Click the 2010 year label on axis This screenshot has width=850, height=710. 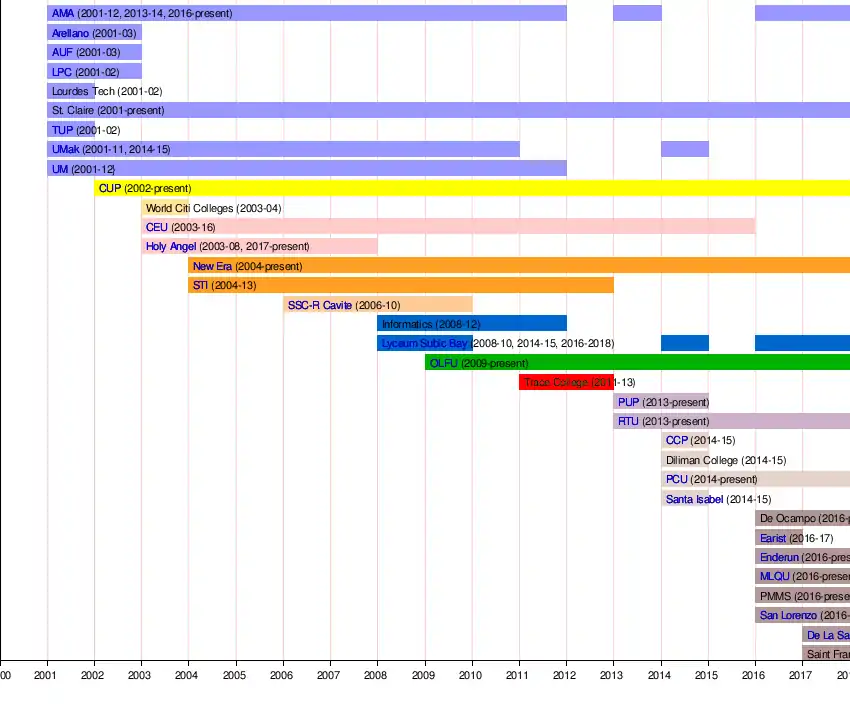pos(470,677)
